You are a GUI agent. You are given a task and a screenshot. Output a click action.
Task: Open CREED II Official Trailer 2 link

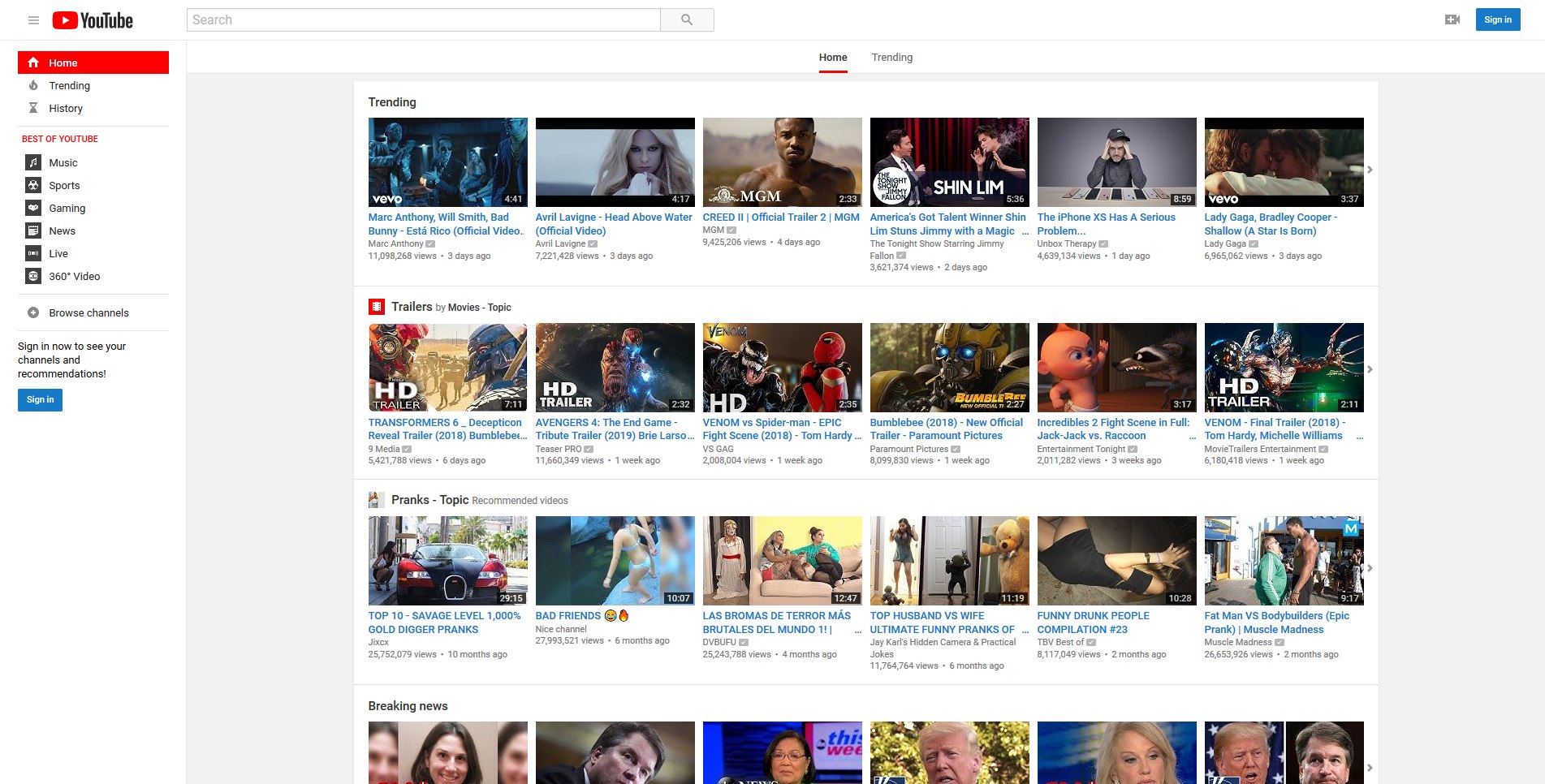pos(781,218)
